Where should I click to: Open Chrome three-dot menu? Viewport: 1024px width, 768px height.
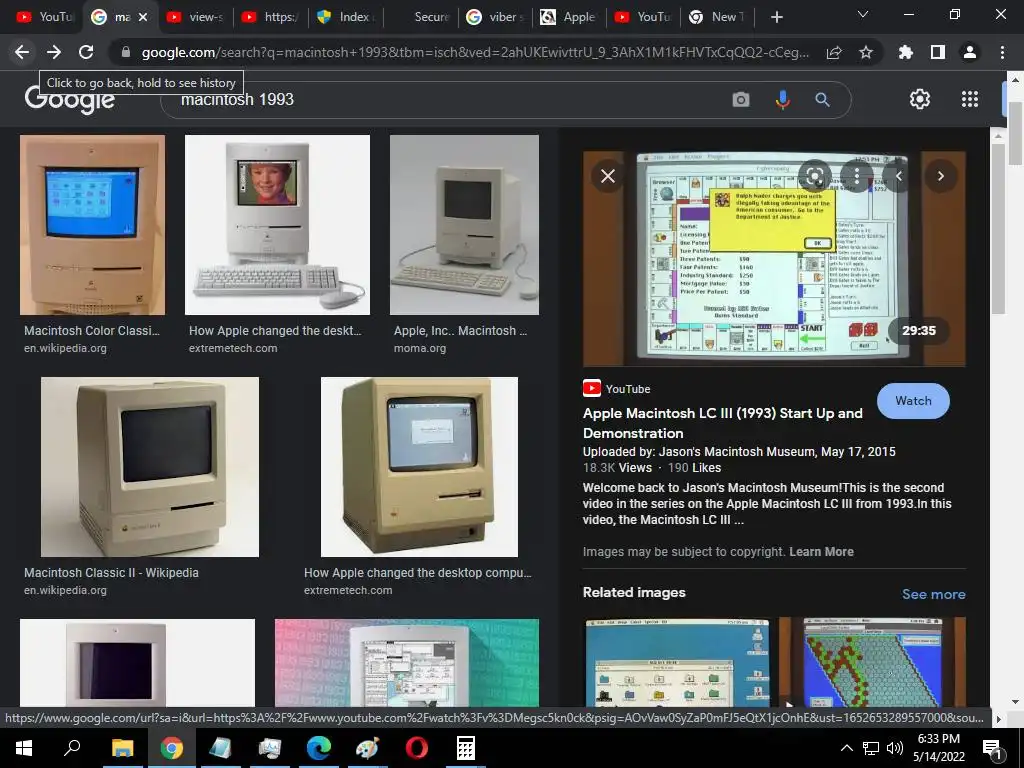point(1002,52)
